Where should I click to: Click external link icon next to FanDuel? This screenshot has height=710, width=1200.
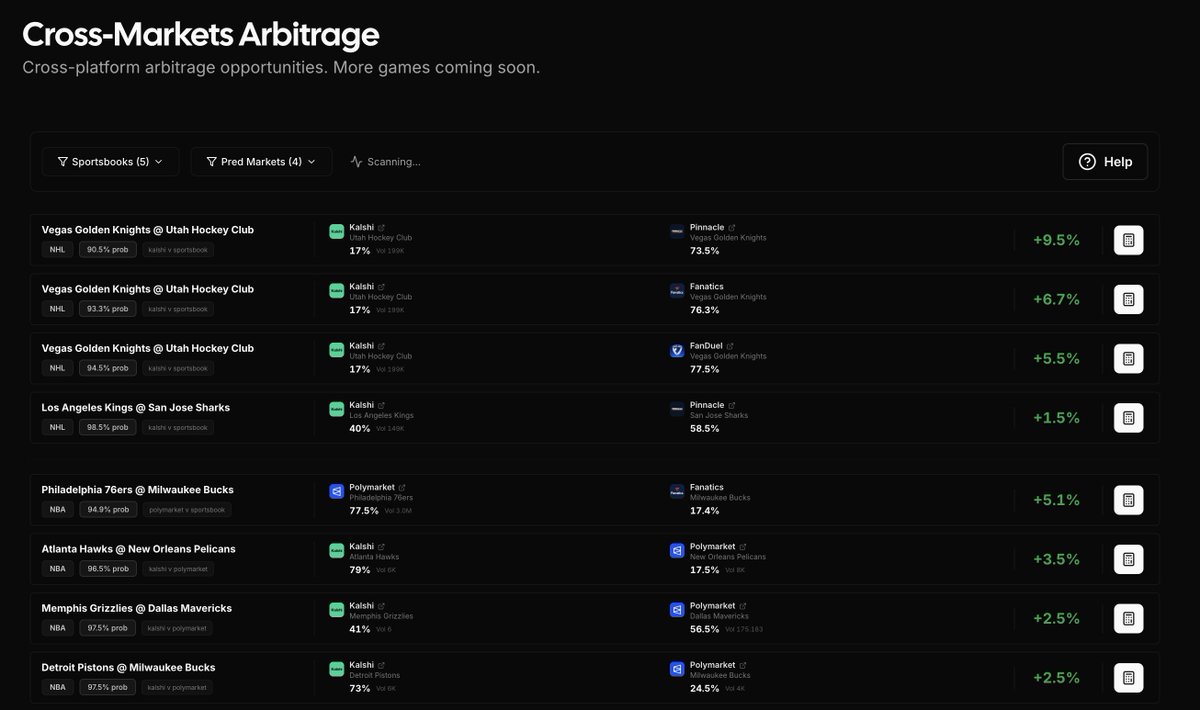(x=731, y=346)
